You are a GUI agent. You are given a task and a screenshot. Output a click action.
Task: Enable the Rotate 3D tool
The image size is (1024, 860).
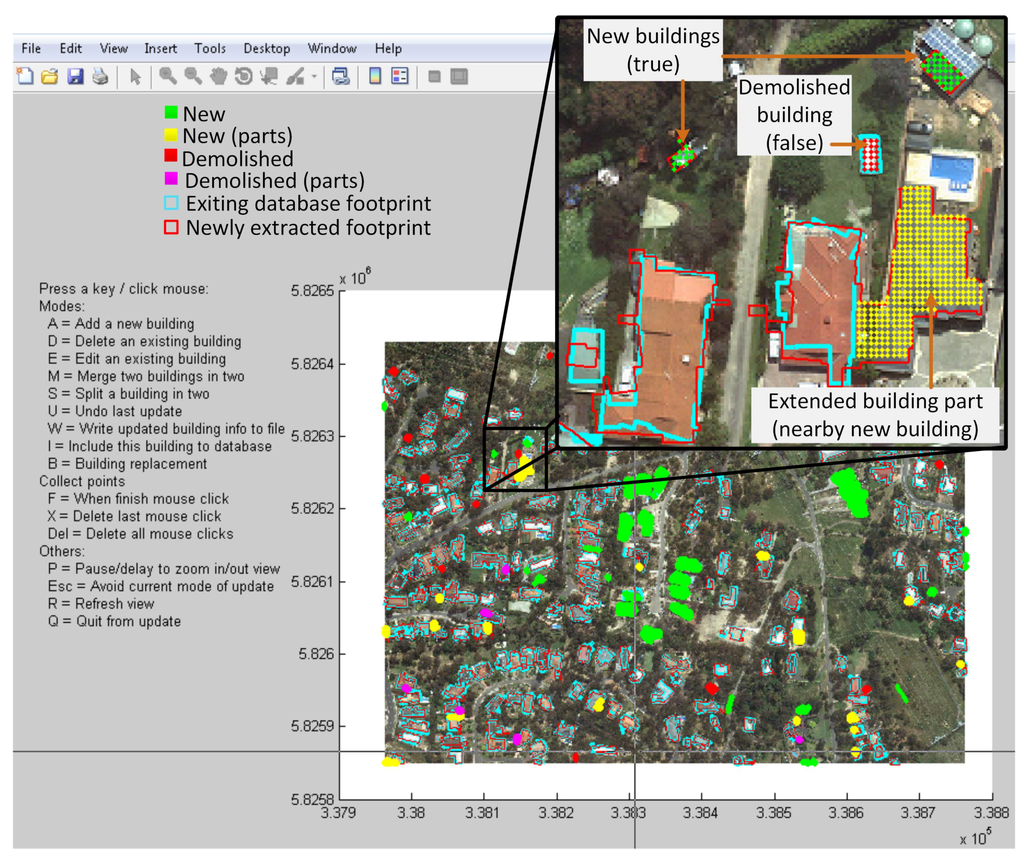tap(241, 76)
